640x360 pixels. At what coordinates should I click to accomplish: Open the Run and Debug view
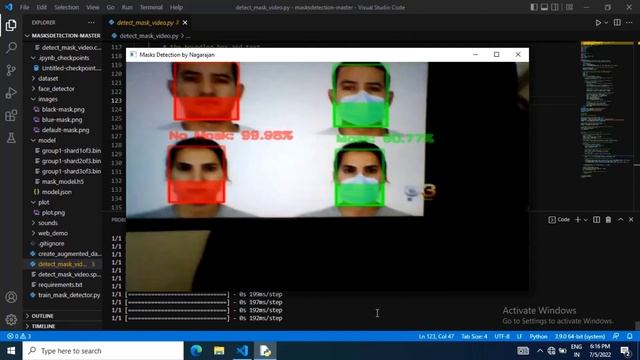coord(11,93)
